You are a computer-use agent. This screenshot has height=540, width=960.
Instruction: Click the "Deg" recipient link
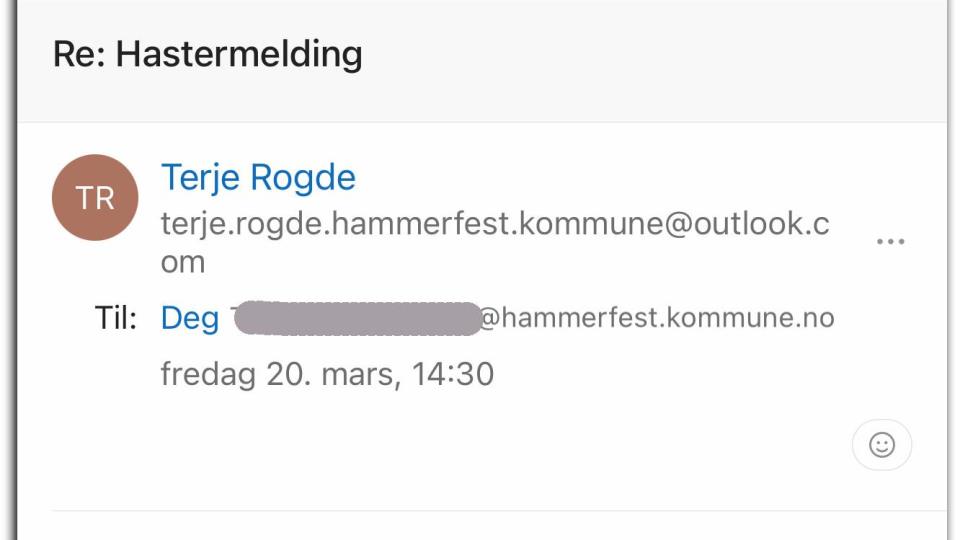coord(190,319)
